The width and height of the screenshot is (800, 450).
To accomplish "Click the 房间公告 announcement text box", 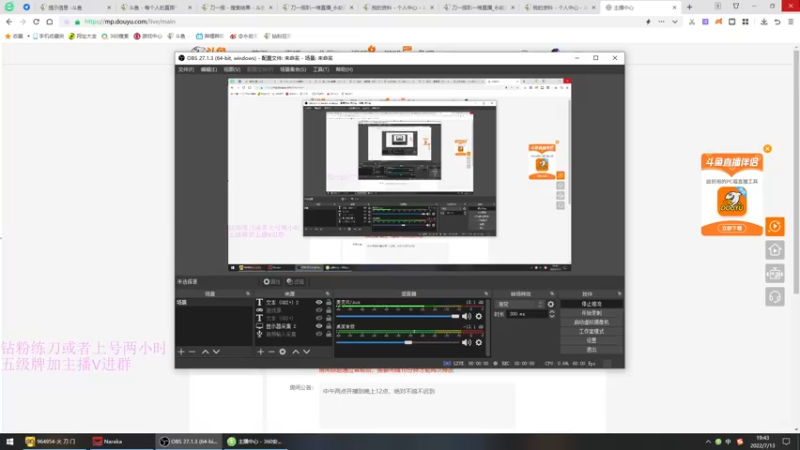I will pos(417,405).
